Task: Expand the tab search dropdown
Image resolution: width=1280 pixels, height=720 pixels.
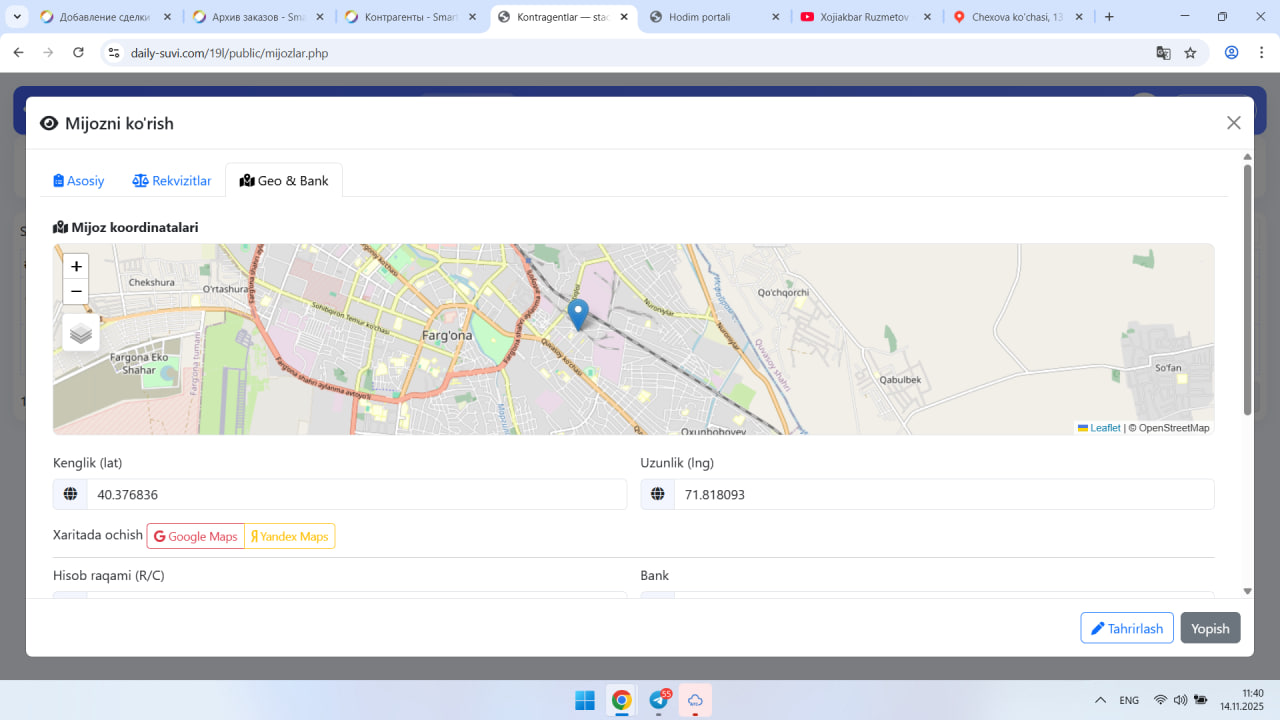Action: coord(17,17)
